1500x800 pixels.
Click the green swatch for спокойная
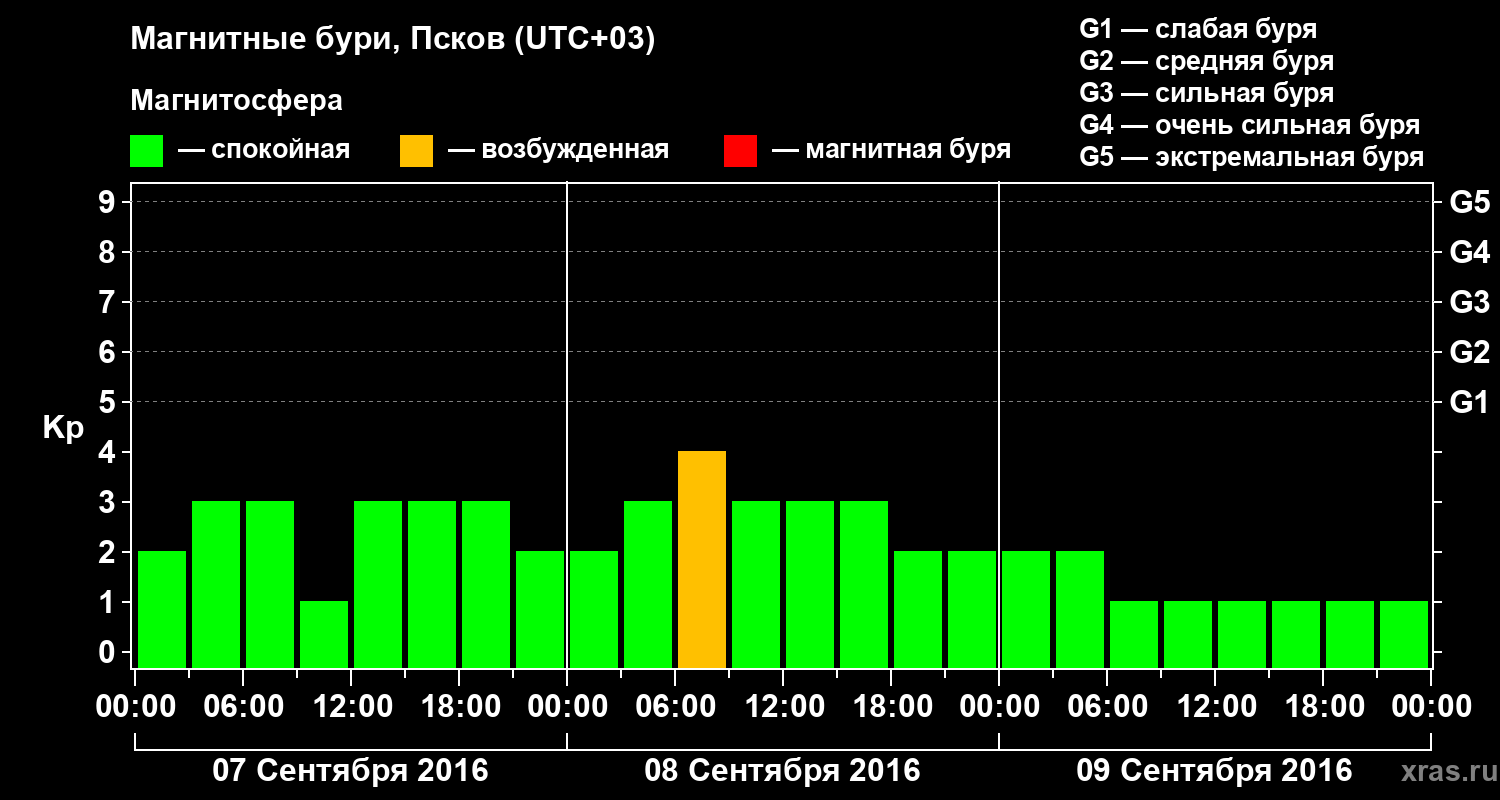147,150
